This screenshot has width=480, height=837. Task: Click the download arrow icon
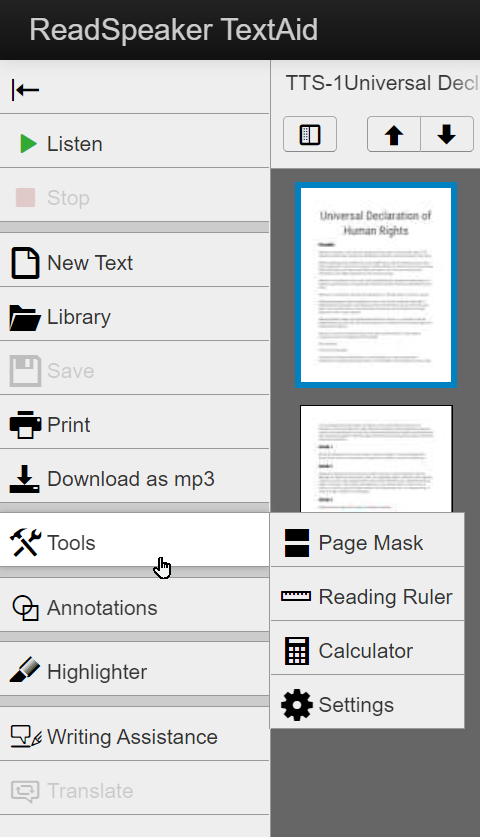(25, 478)
